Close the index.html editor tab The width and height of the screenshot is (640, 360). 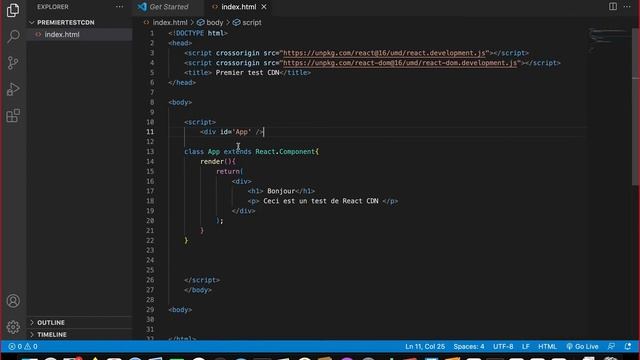264,7
